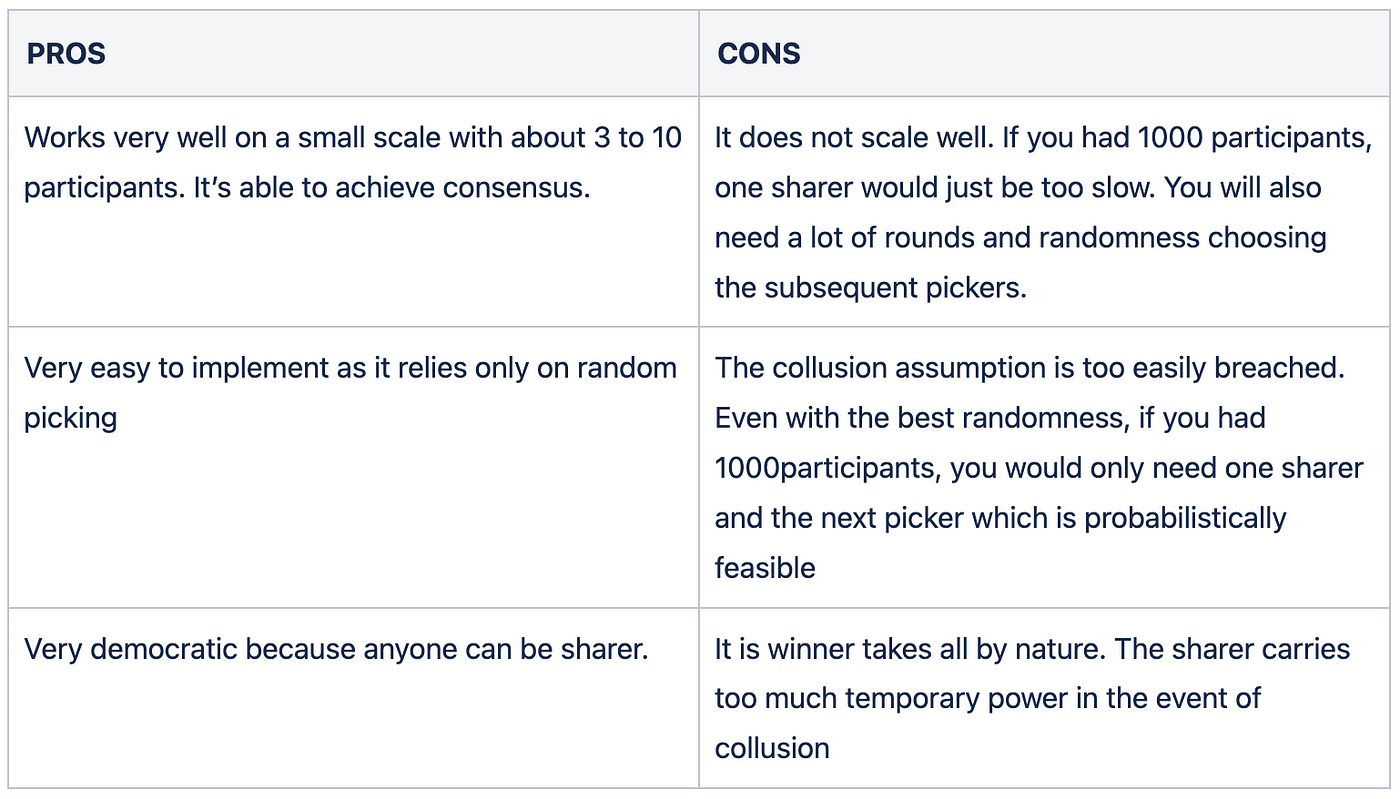Viewport: 1400px width, 799px height.
Task: Select the "It does not scale well" cell
Action: (x=1042, y=212)
